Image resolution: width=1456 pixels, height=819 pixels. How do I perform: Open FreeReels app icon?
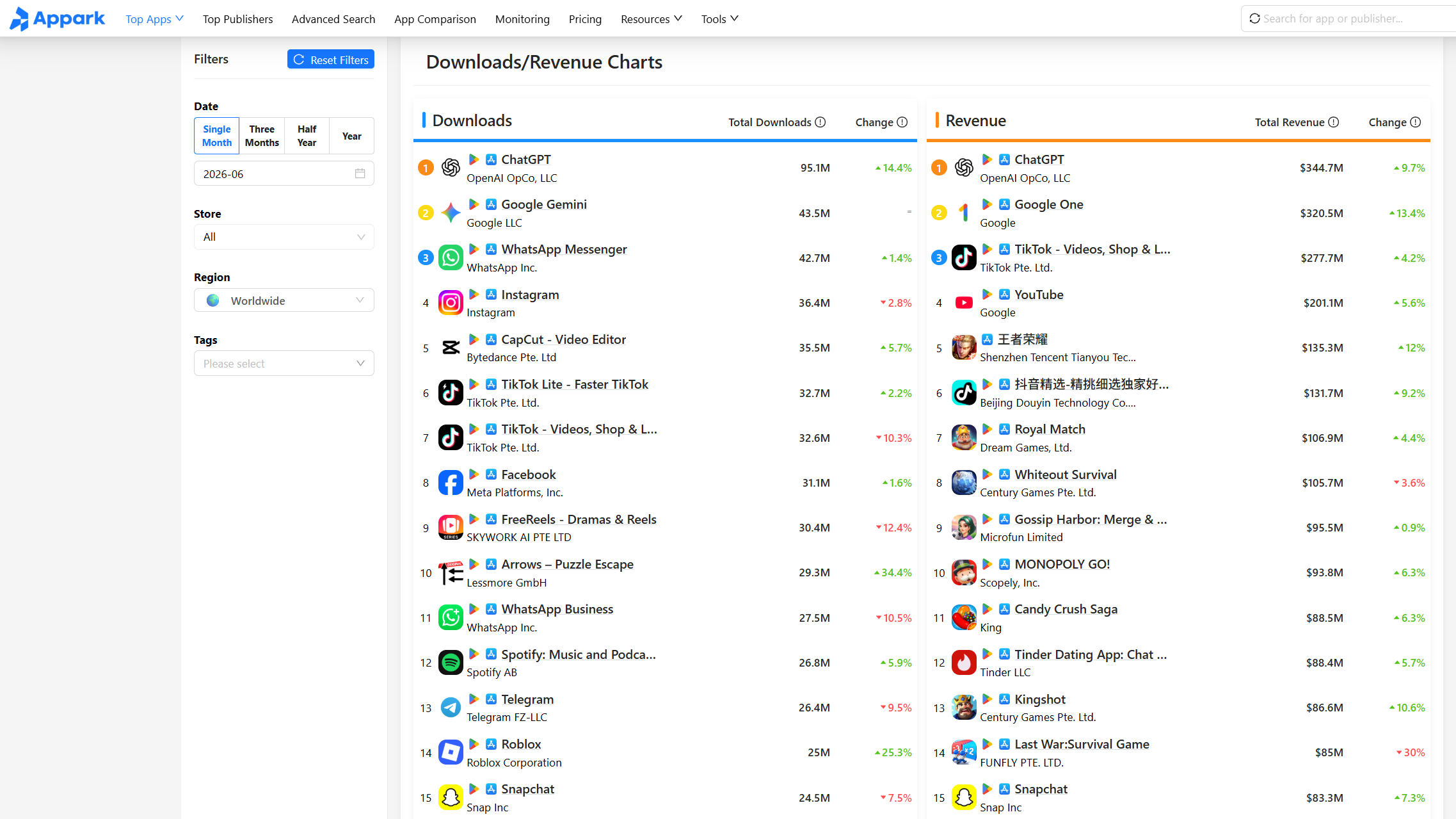tap(451, 528)
